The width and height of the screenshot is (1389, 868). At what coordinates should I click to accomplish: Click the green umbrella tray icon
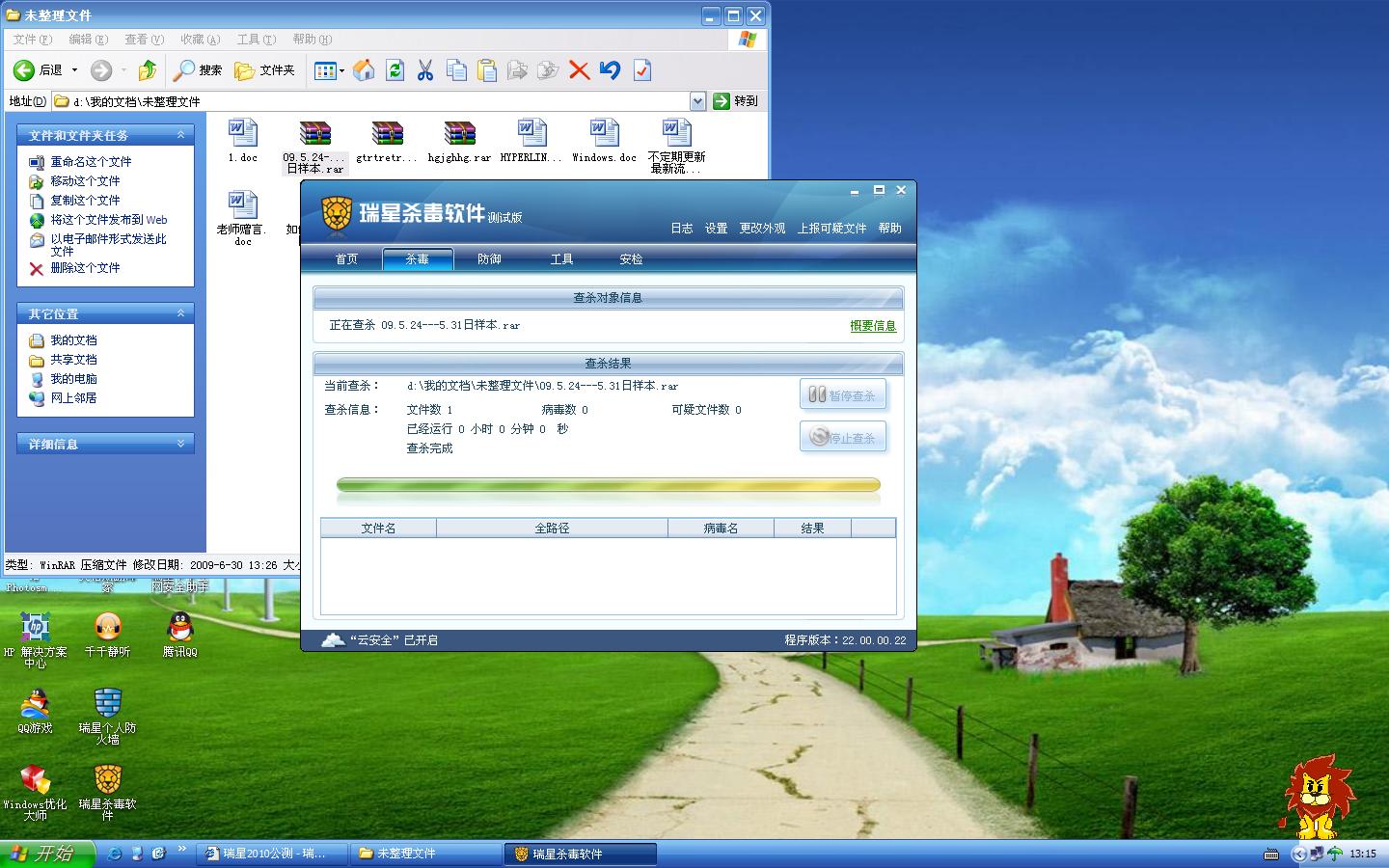pos(1335,854)
